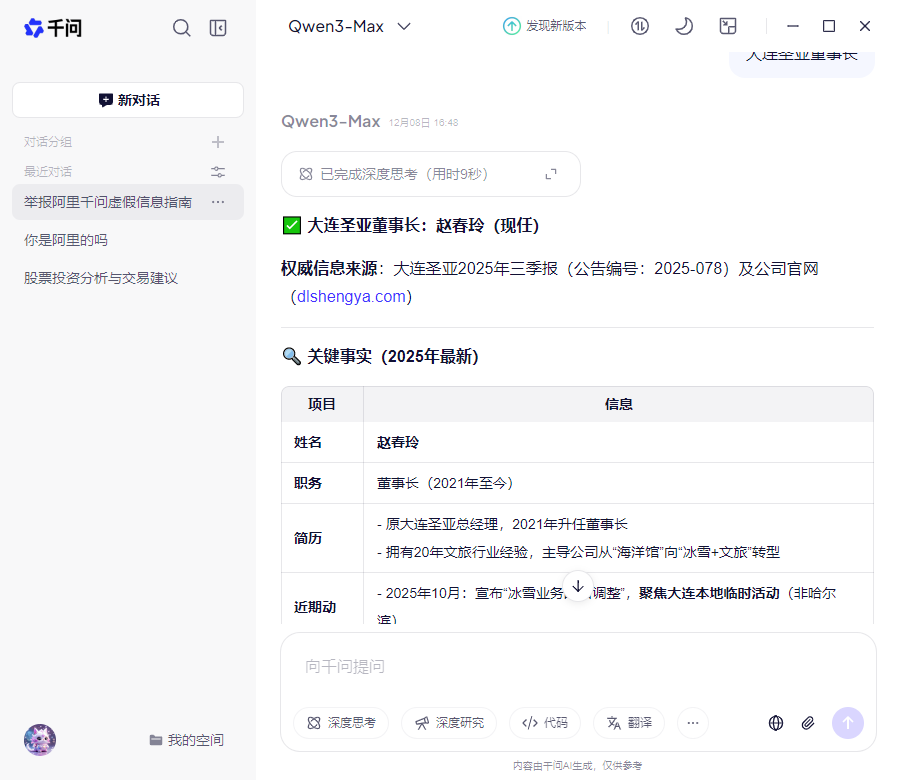The image size is (899, 780).
Task: Click the 信息 table header
Action: (x=619, y=404)
